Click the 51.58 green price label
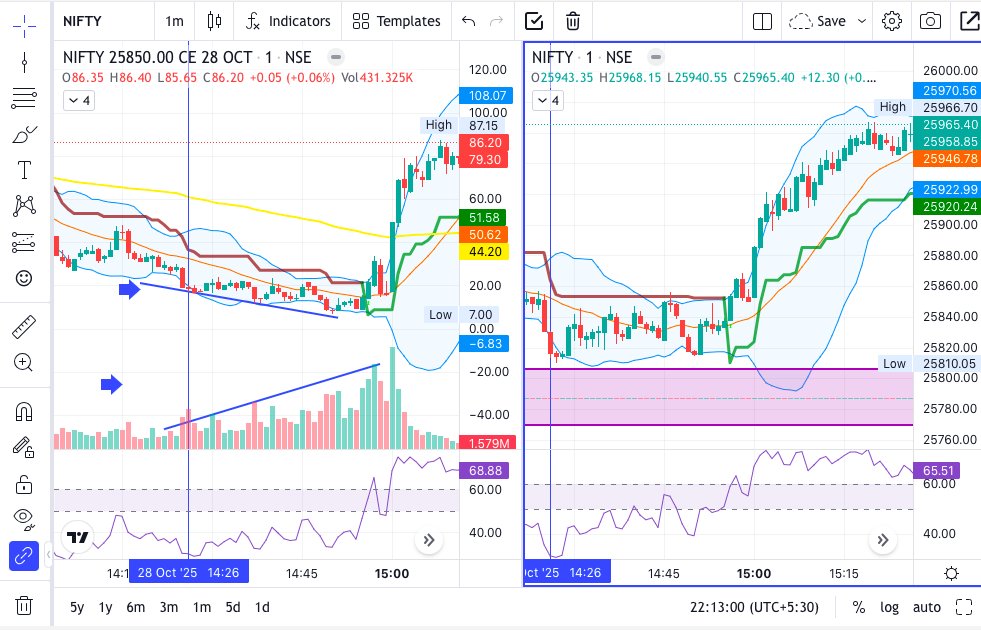 pyautogui.click(x=484, y=218)
